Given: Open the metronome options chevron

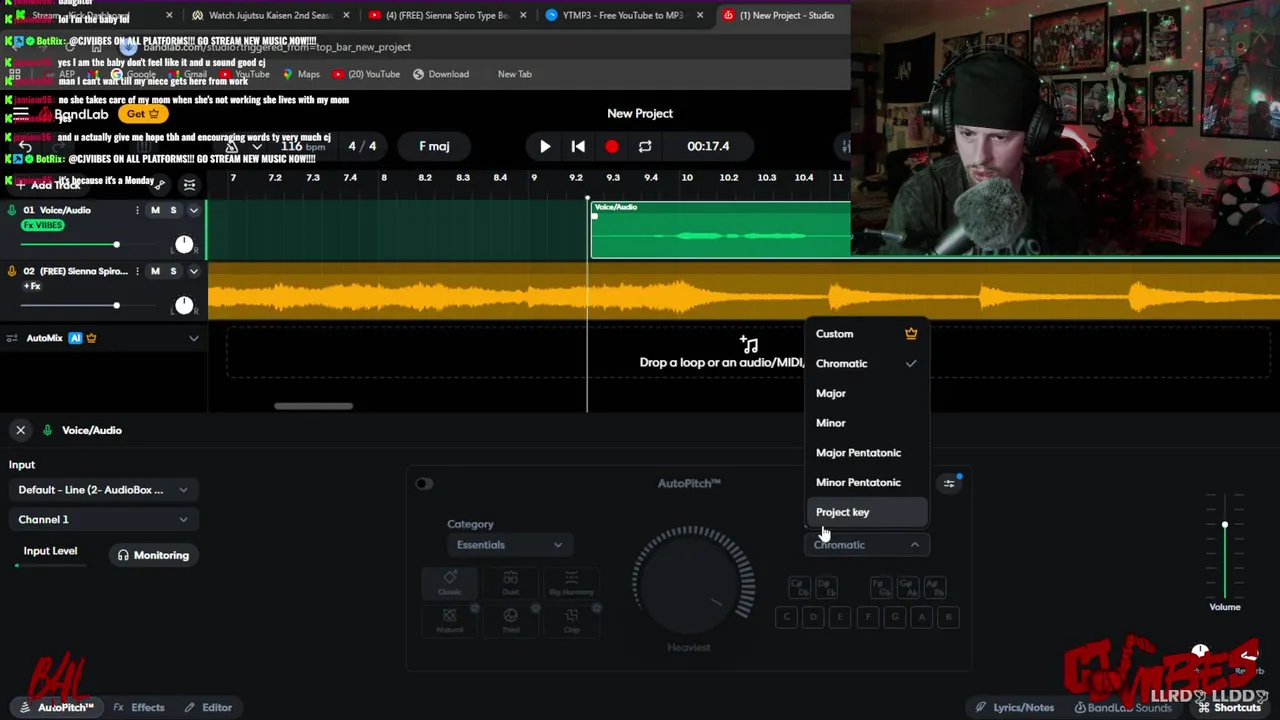Looking at the screenshot, I should (257, 146).
